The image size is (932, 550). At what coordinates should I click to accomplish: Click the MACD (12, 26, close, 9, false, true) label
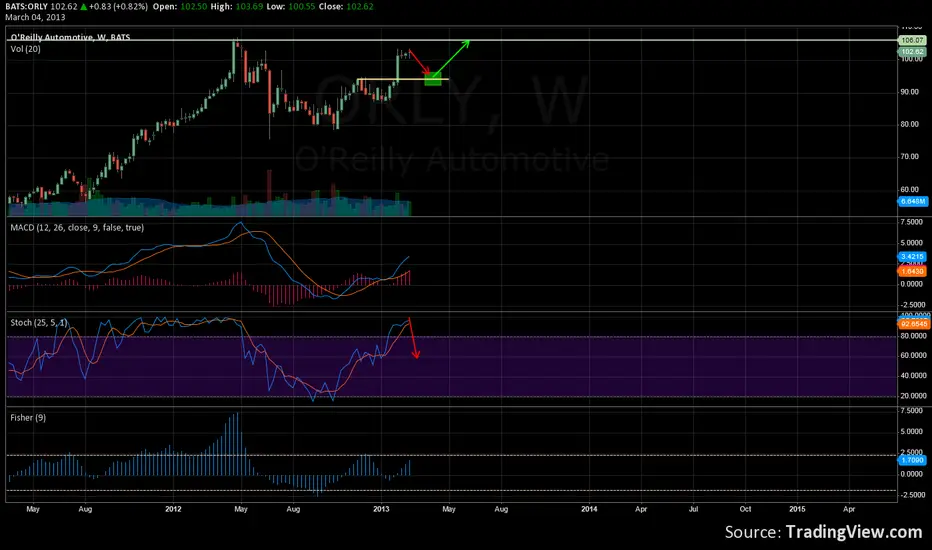77,227
